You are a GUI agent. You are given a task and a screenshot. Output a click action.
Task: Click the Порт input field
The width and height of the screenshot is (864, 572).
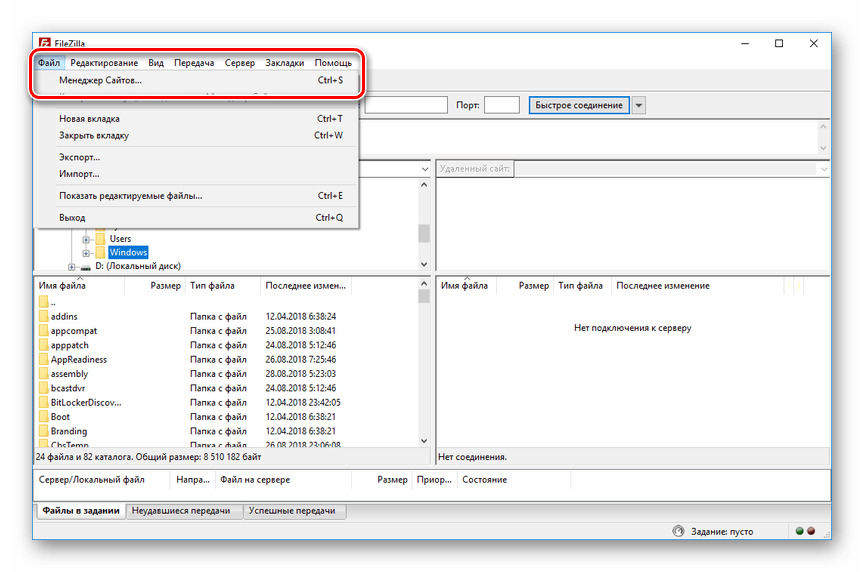pyautogui.click(x=501, y=105)
